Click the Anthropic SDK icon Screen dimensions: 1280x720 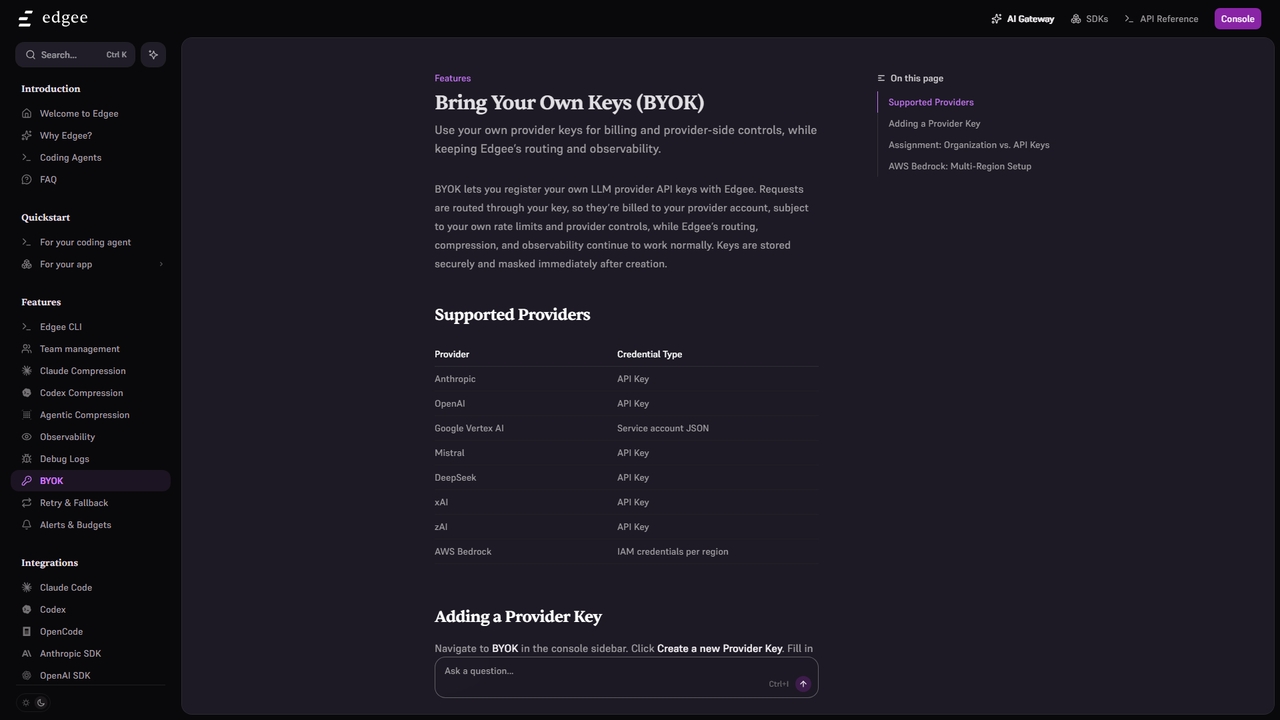tap(27, 654)
